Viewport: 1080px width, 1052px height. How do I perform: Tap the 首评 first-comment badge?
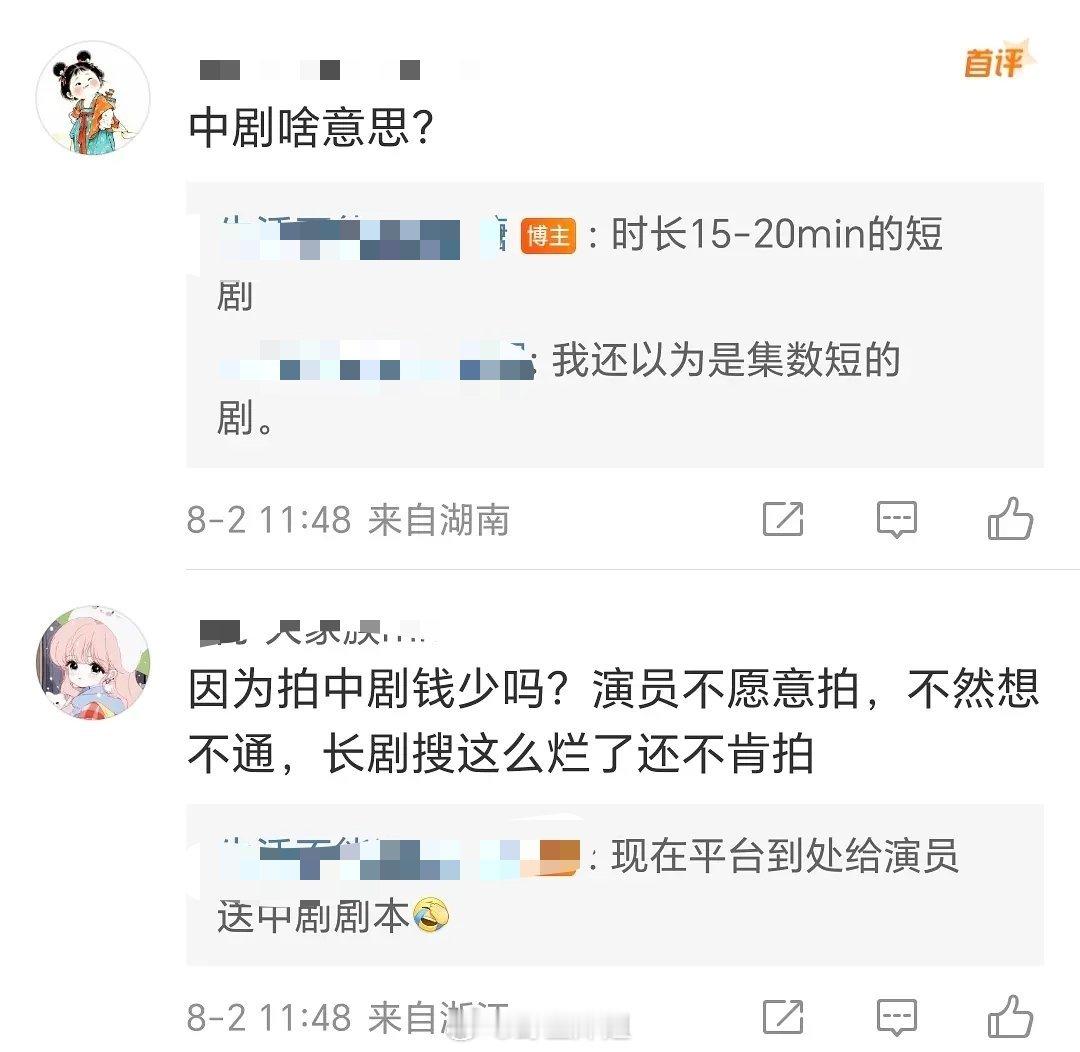coord(998,61)
